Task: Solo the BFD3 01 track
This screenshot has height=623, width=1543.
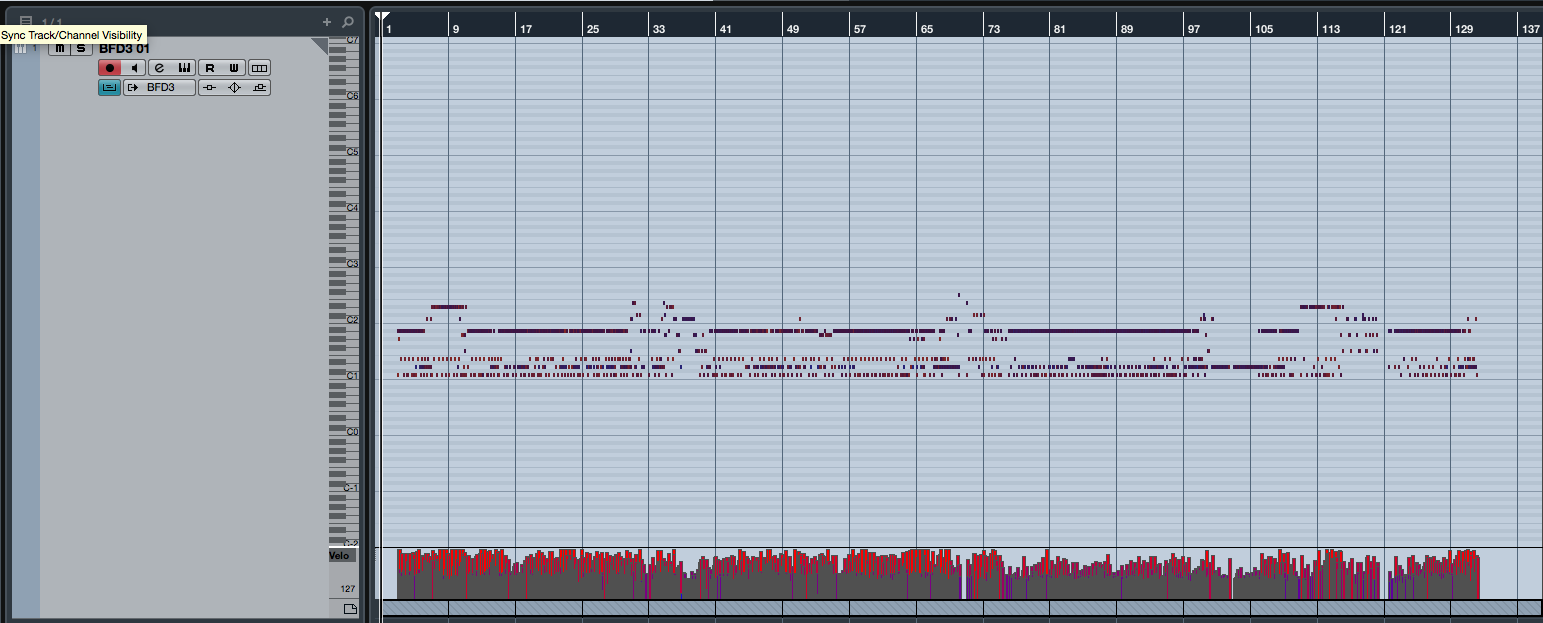Action: pos(81,48)
